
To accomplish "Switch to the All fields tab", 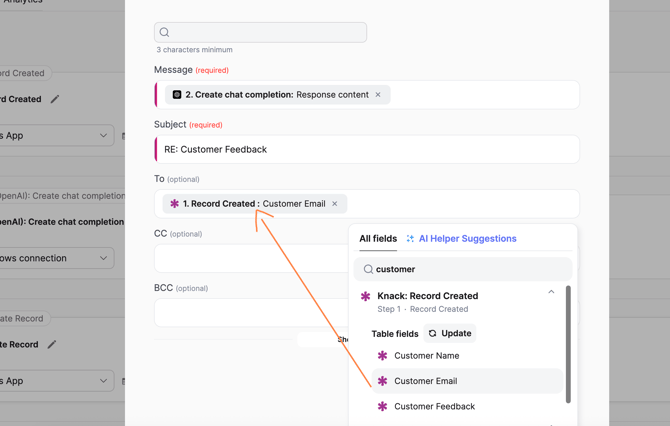I will (x=378, y=239).
